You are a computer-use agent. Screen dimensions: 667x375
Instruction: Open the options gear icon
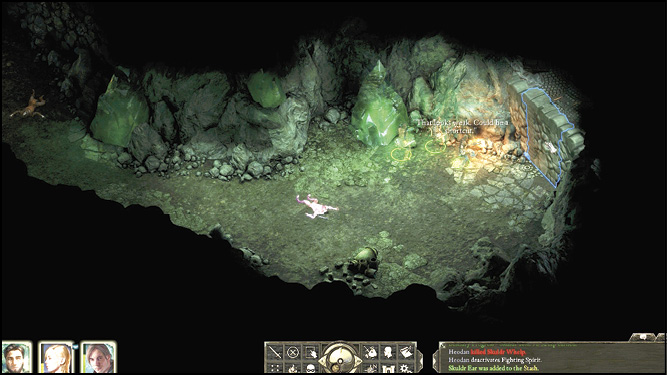tap(406, 368)
